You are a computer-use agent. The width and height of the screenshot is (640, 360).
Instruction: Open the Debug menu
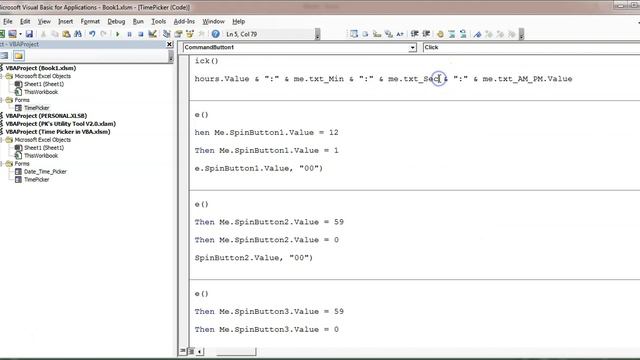pos(116,21)
